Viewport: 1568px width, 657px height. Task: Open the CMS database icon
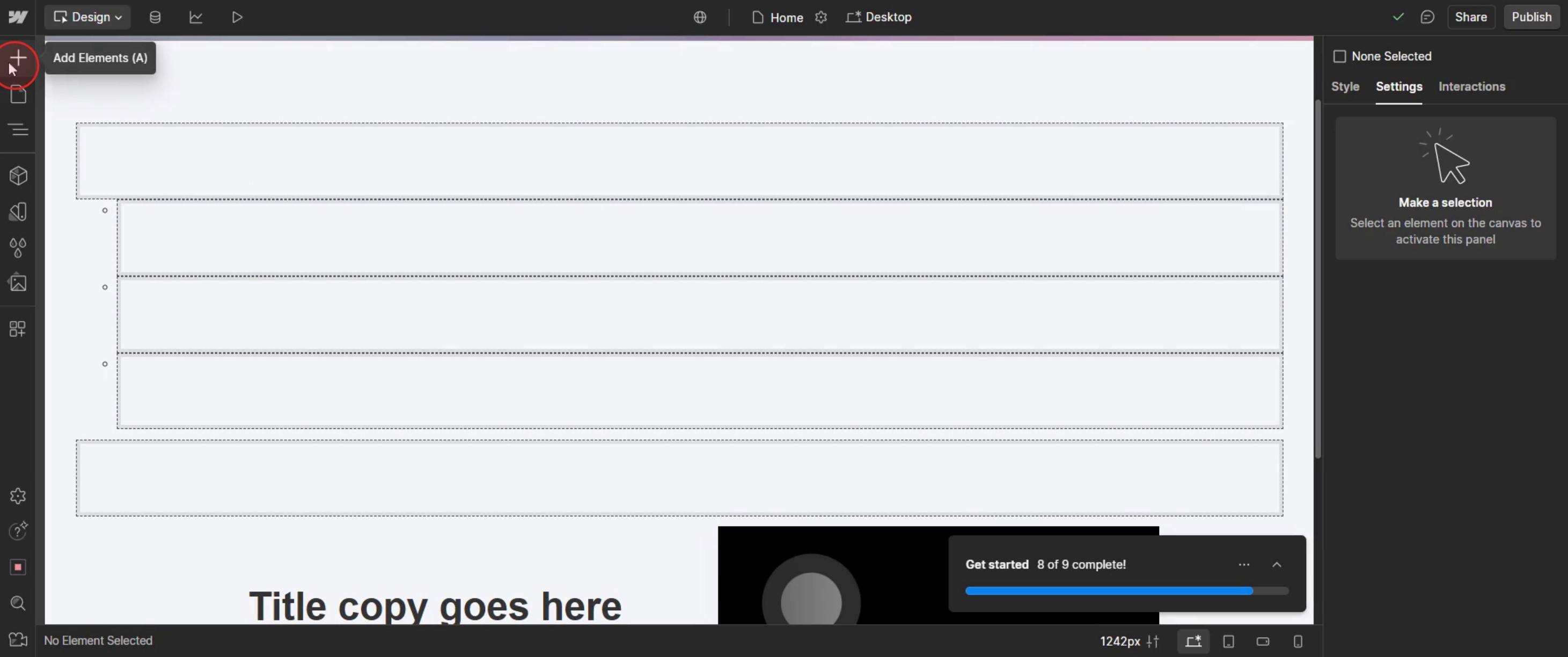click(x=155, y=17)
